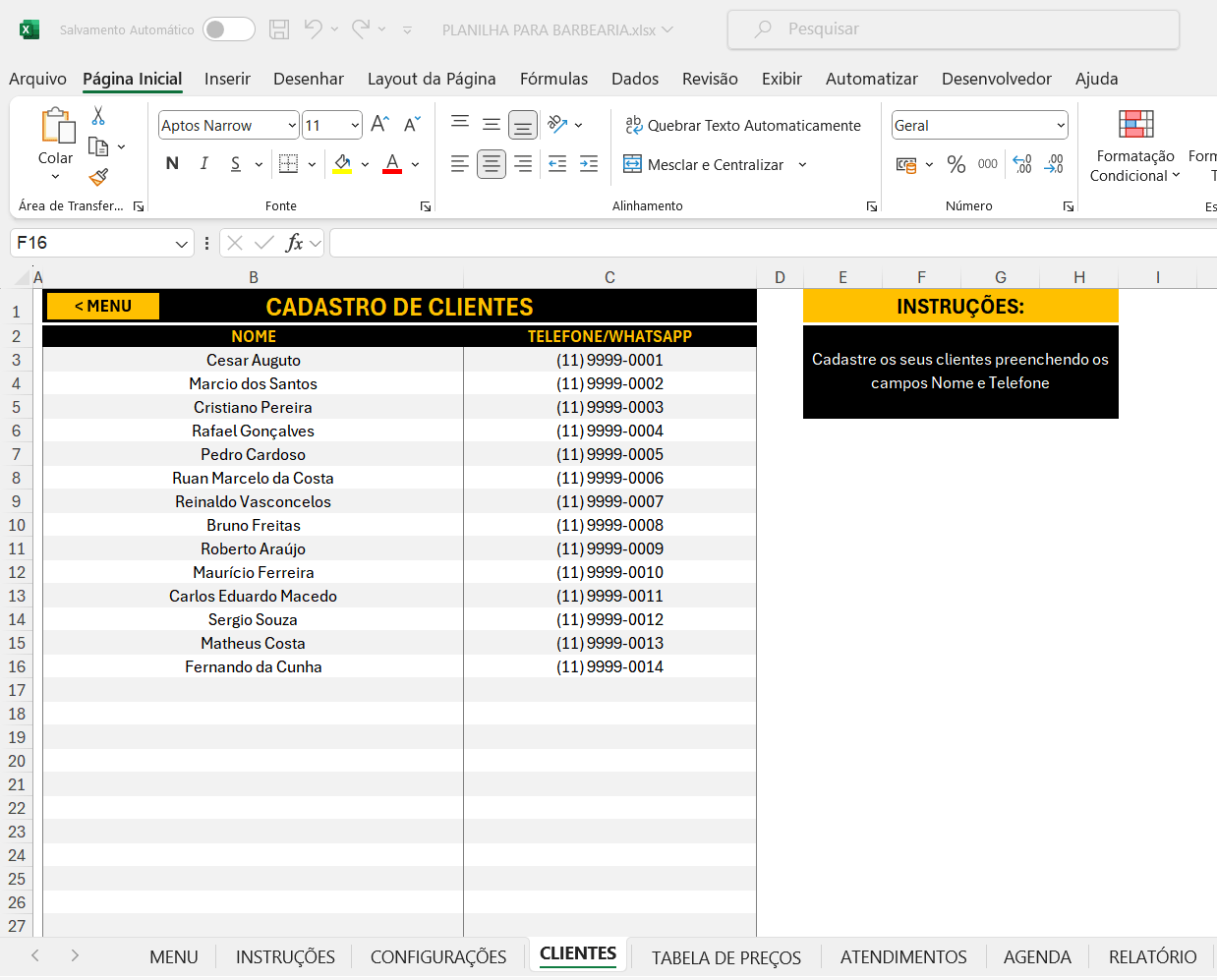Click the < MENU button
Screen dimensions: 1217x980
103,306
